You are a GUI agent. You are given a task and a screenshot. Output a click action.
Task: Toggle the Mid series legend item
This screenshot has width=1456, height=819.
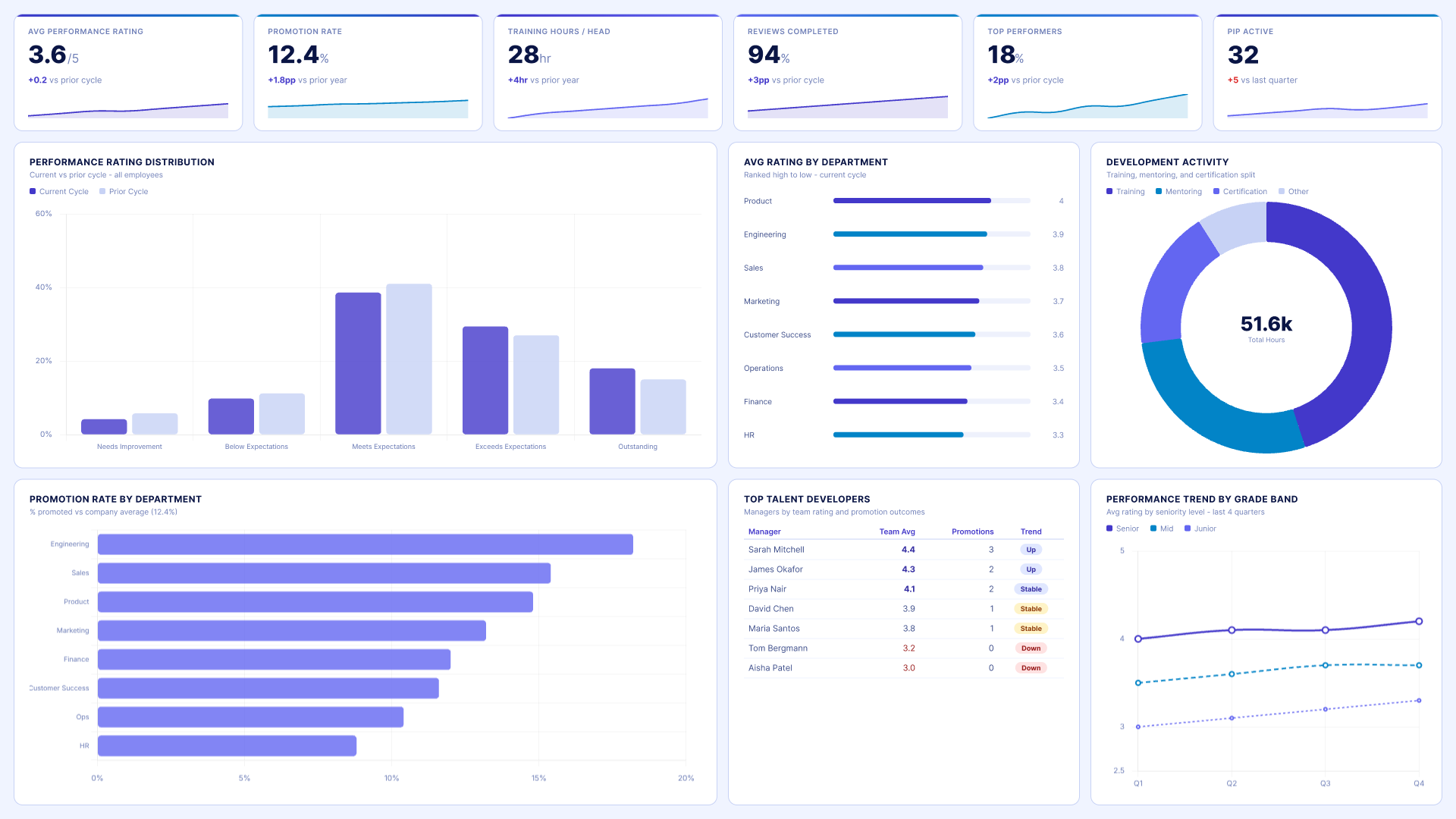coord(1162,529)
